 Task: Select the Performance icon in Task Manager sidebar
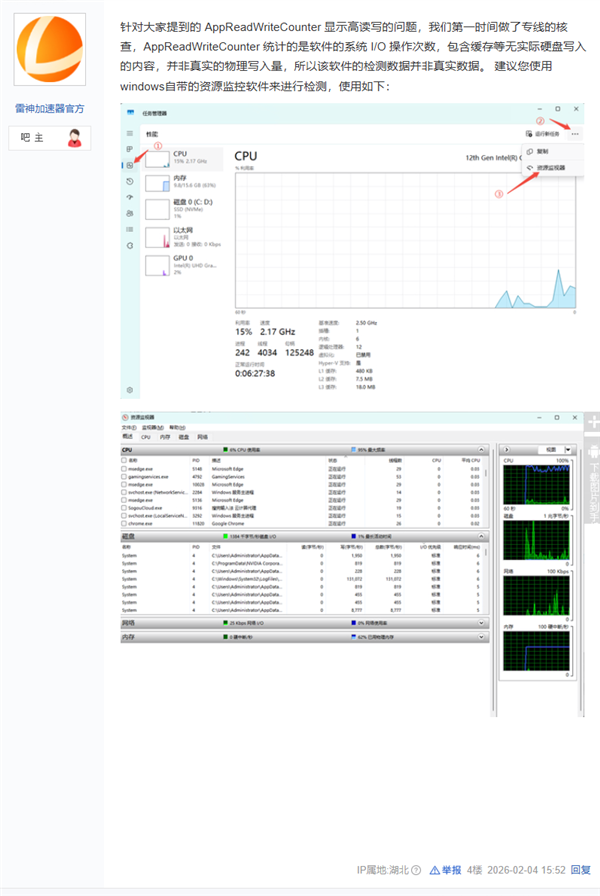pyautogui.click(x=129, y=165)
